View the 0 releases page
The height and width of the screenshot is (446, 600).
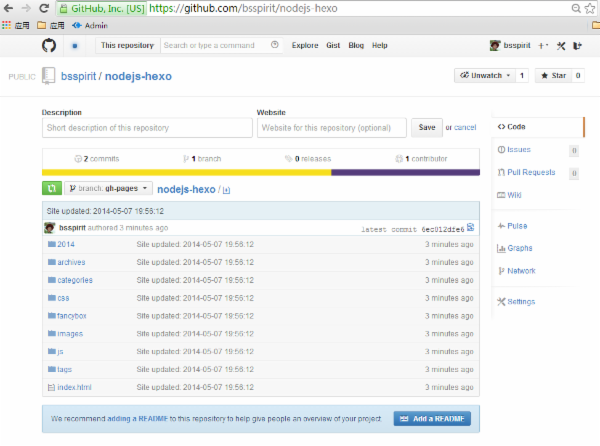coord(308,159)
